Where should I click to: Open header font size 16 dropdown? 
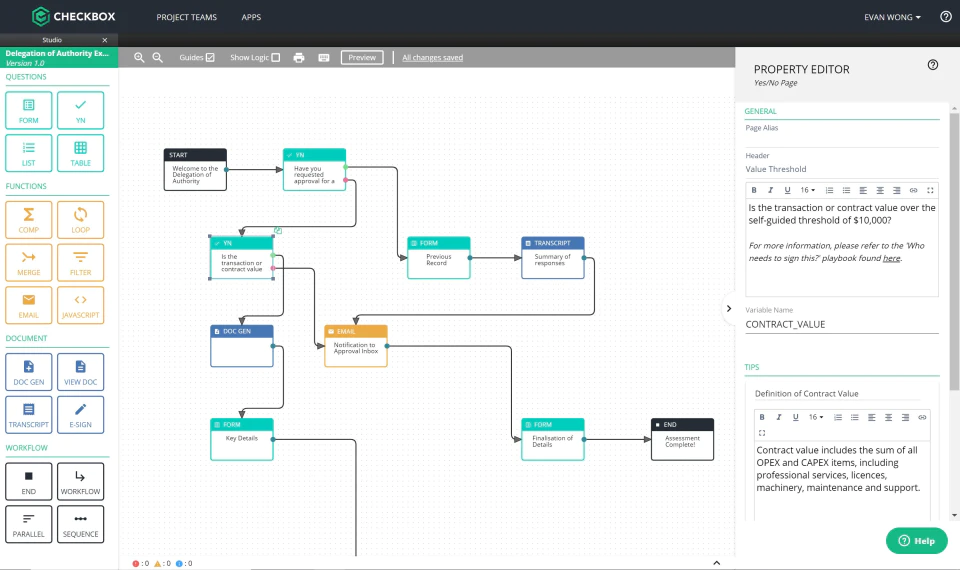tap(808, 190)
